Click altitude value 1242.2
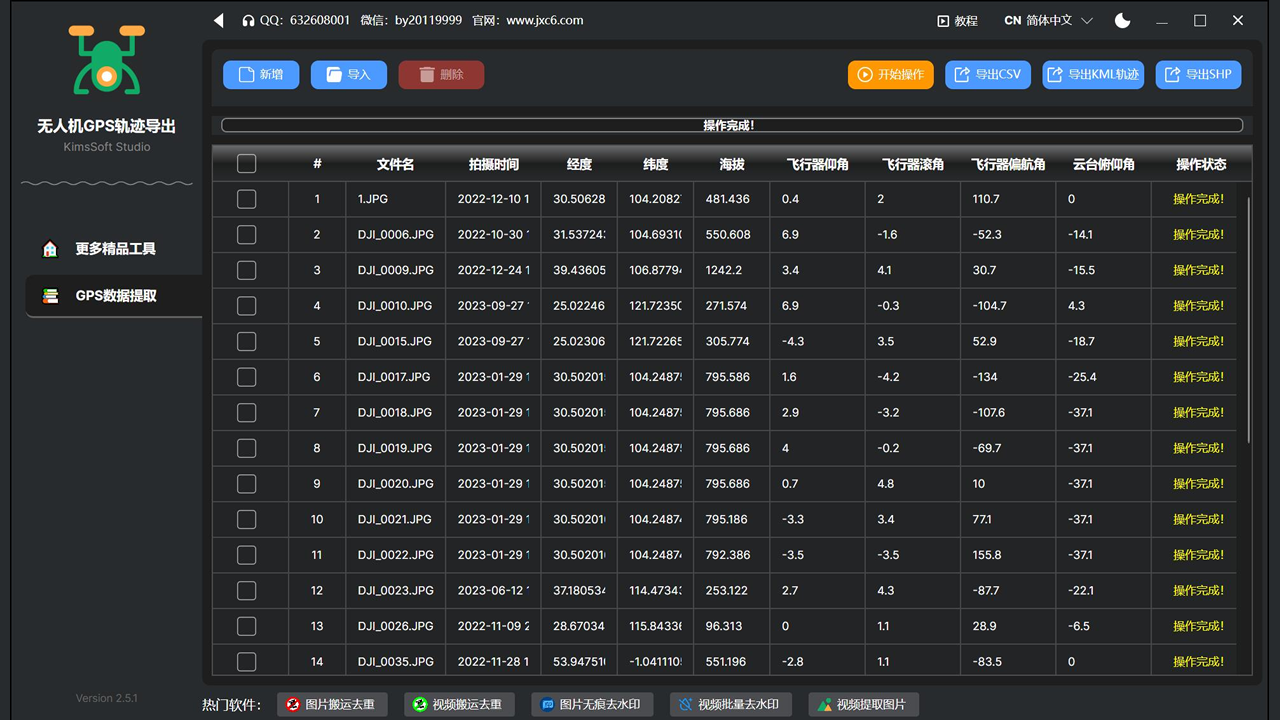1280x720 pixels. coord(724,270)
